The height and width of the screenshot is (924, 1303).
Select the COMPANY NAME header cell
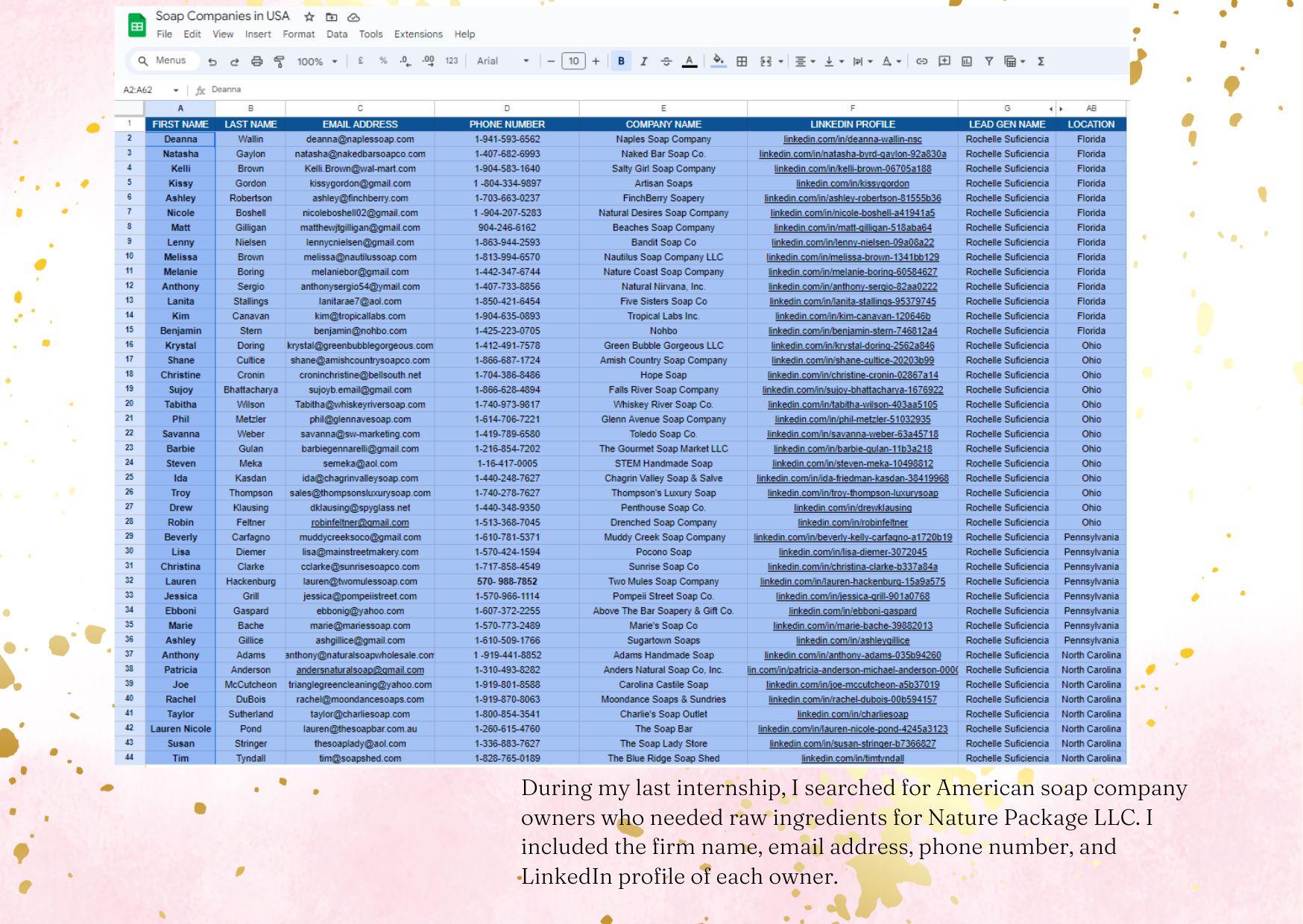(663, 124)
